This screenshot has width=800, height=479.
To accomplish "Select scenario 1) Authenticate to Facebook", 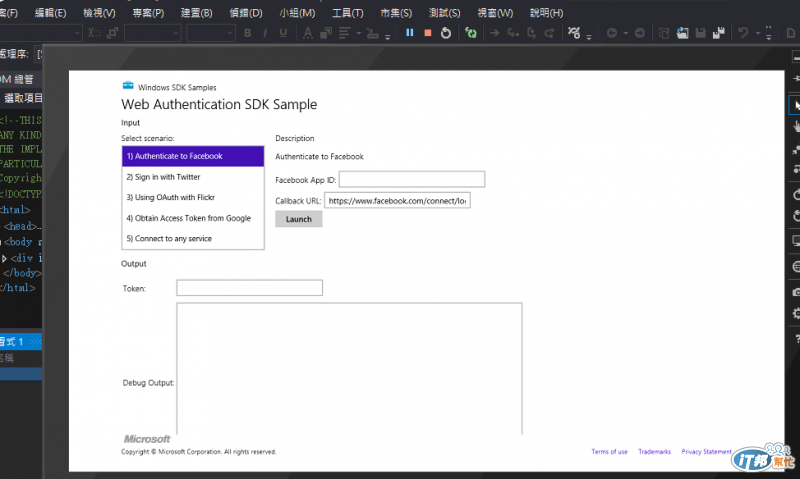I will click(x=193, y=156).
